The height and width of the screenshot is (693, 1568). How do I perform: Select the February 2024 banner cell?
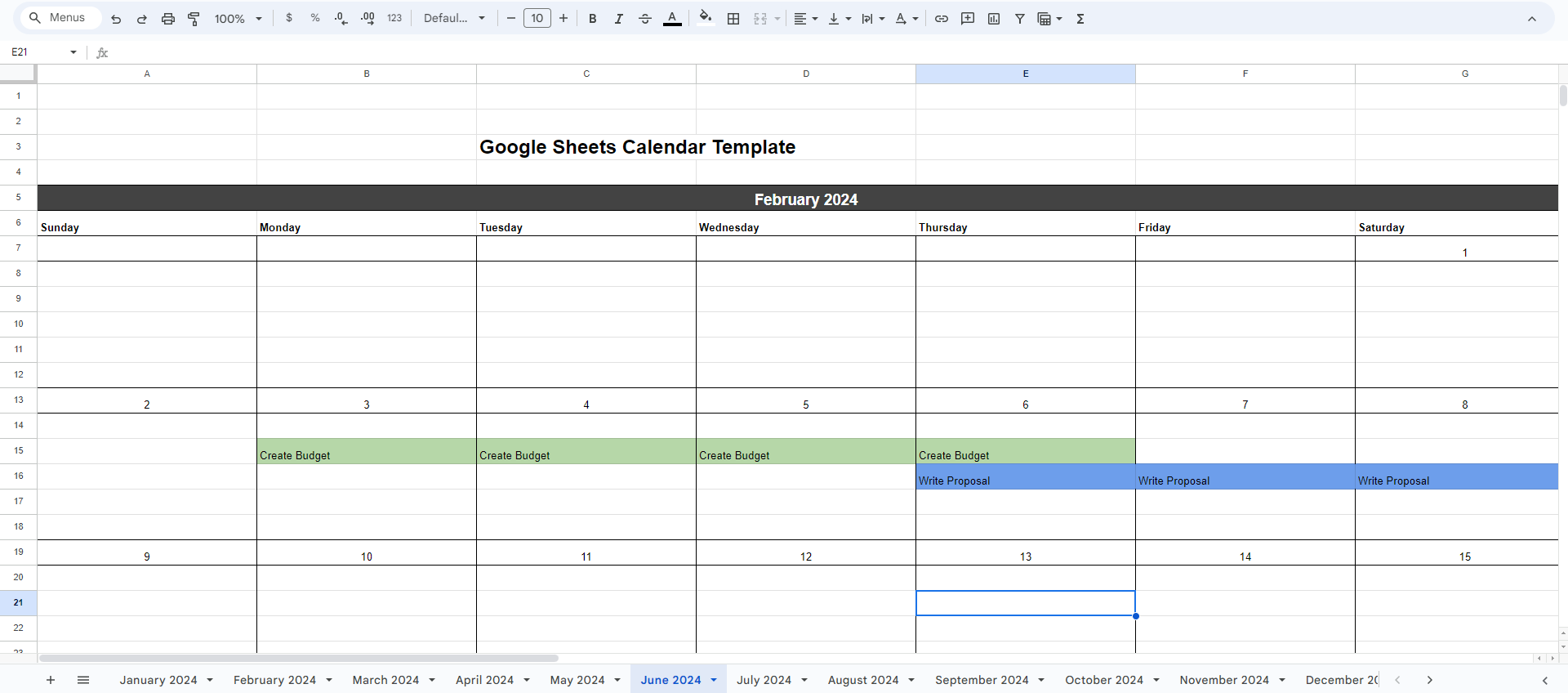tap(798, 199)
